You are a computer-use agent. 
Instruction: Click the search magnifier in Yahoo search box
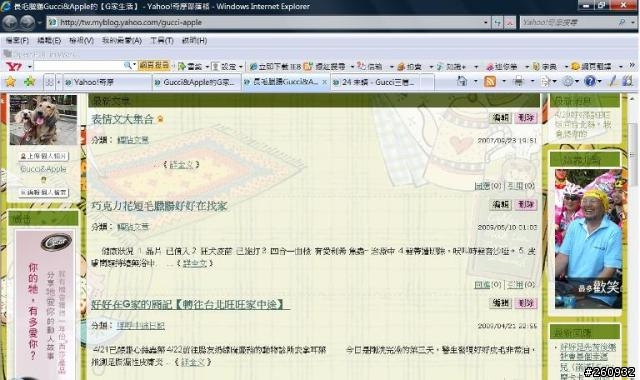tap(621, 22)
